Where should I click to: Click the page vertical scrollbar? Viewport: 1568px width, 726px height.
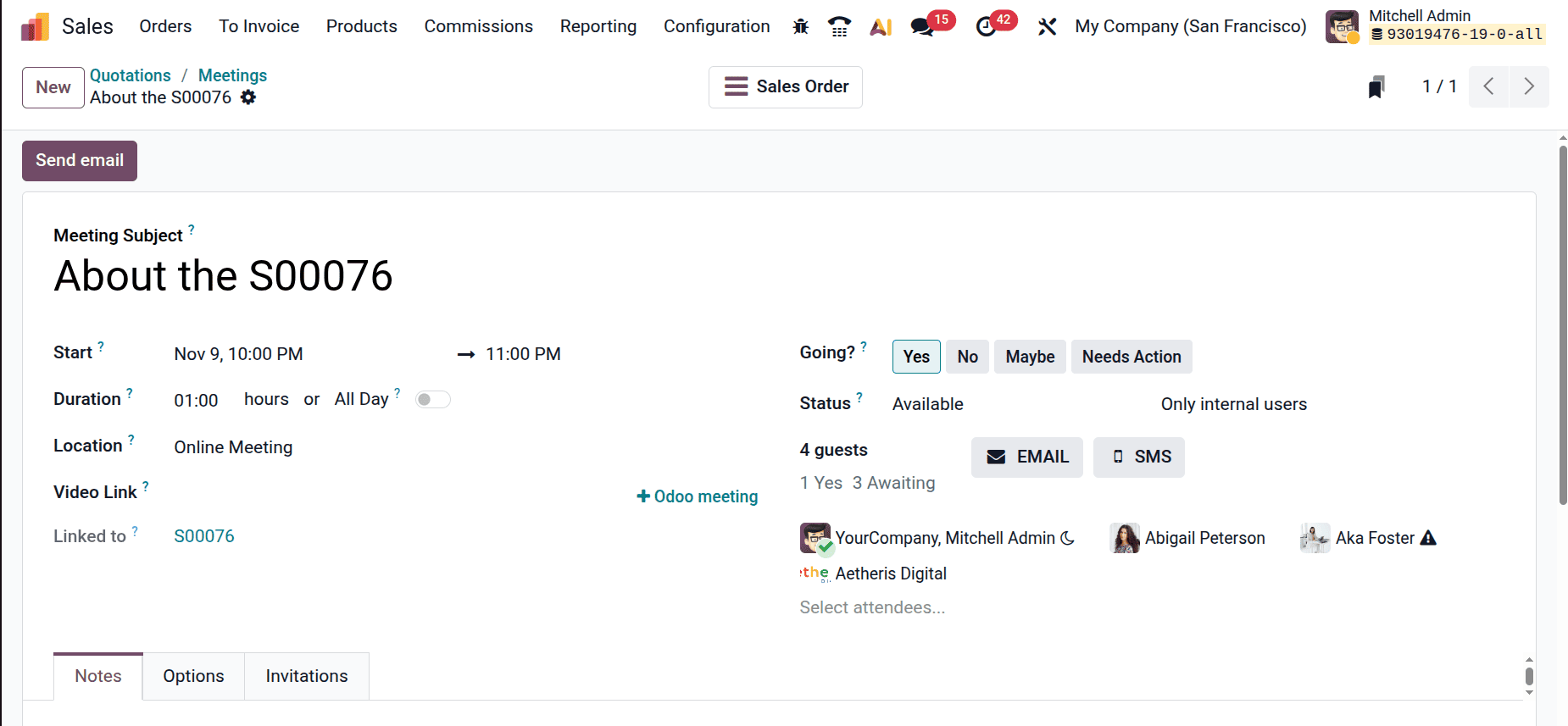click(1562, 339)
